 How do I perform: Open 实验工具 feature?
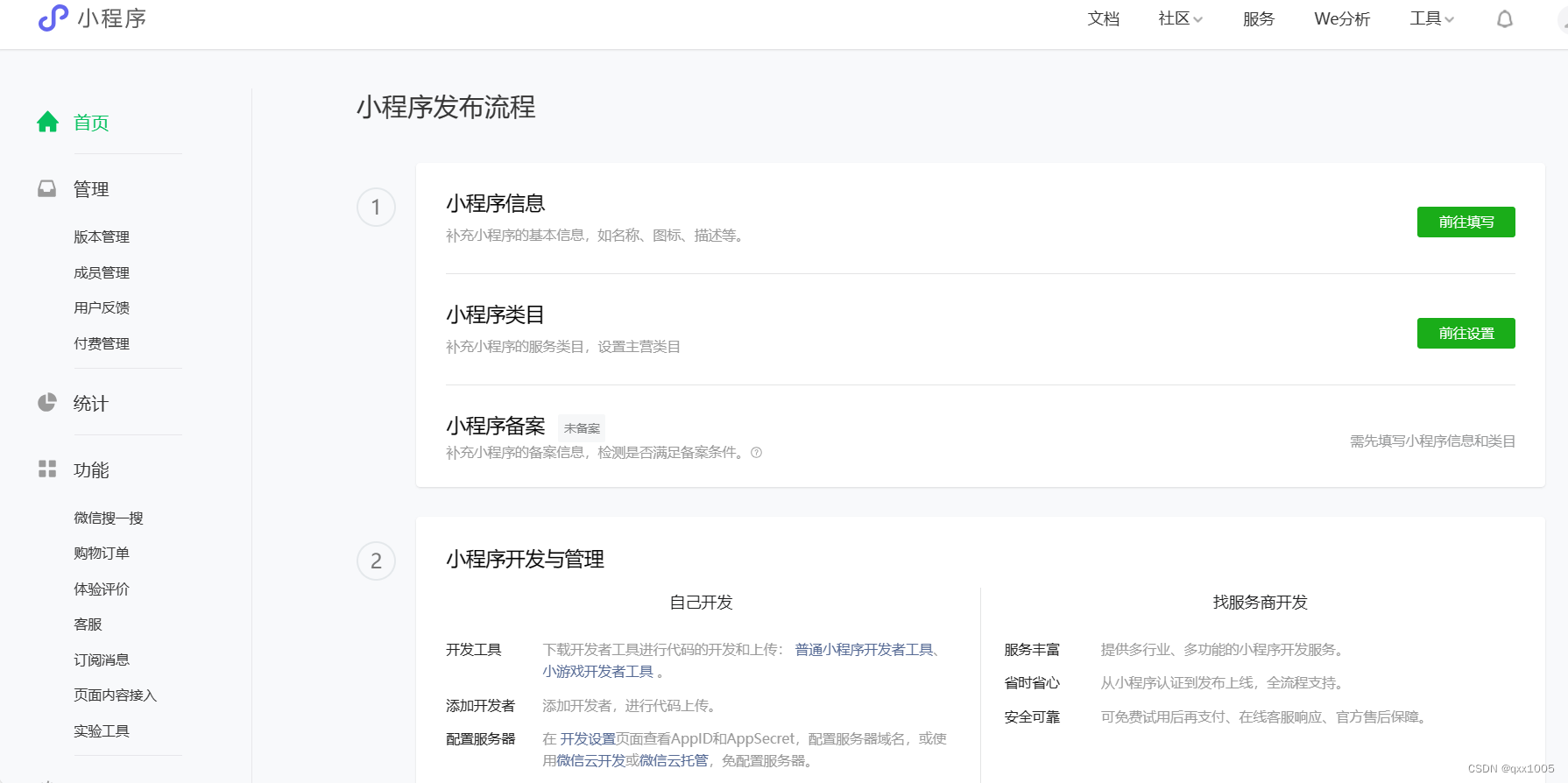point(102,730)
